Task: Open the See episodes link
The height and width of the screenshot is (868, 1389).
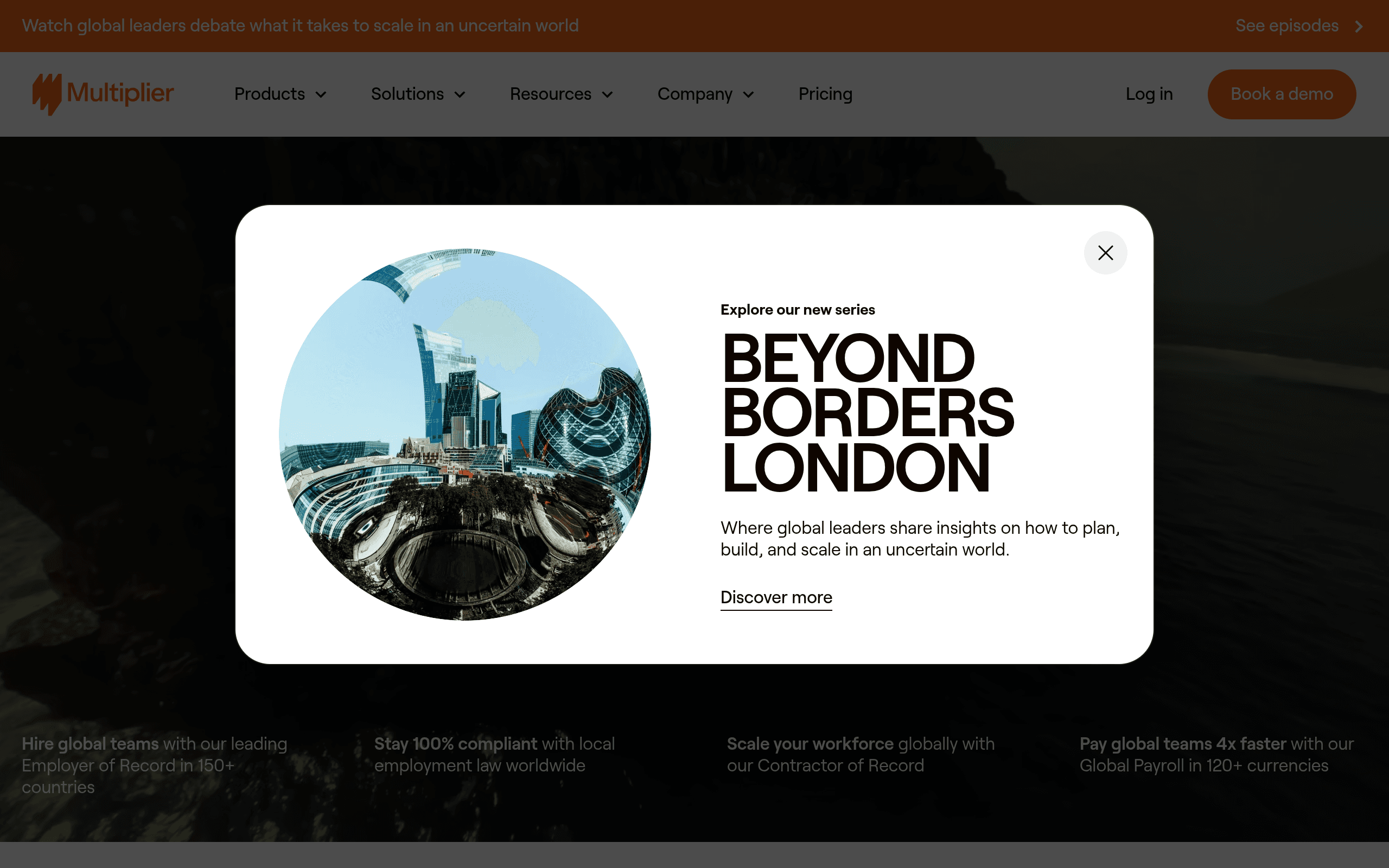Action: (x=1287, y=26)
